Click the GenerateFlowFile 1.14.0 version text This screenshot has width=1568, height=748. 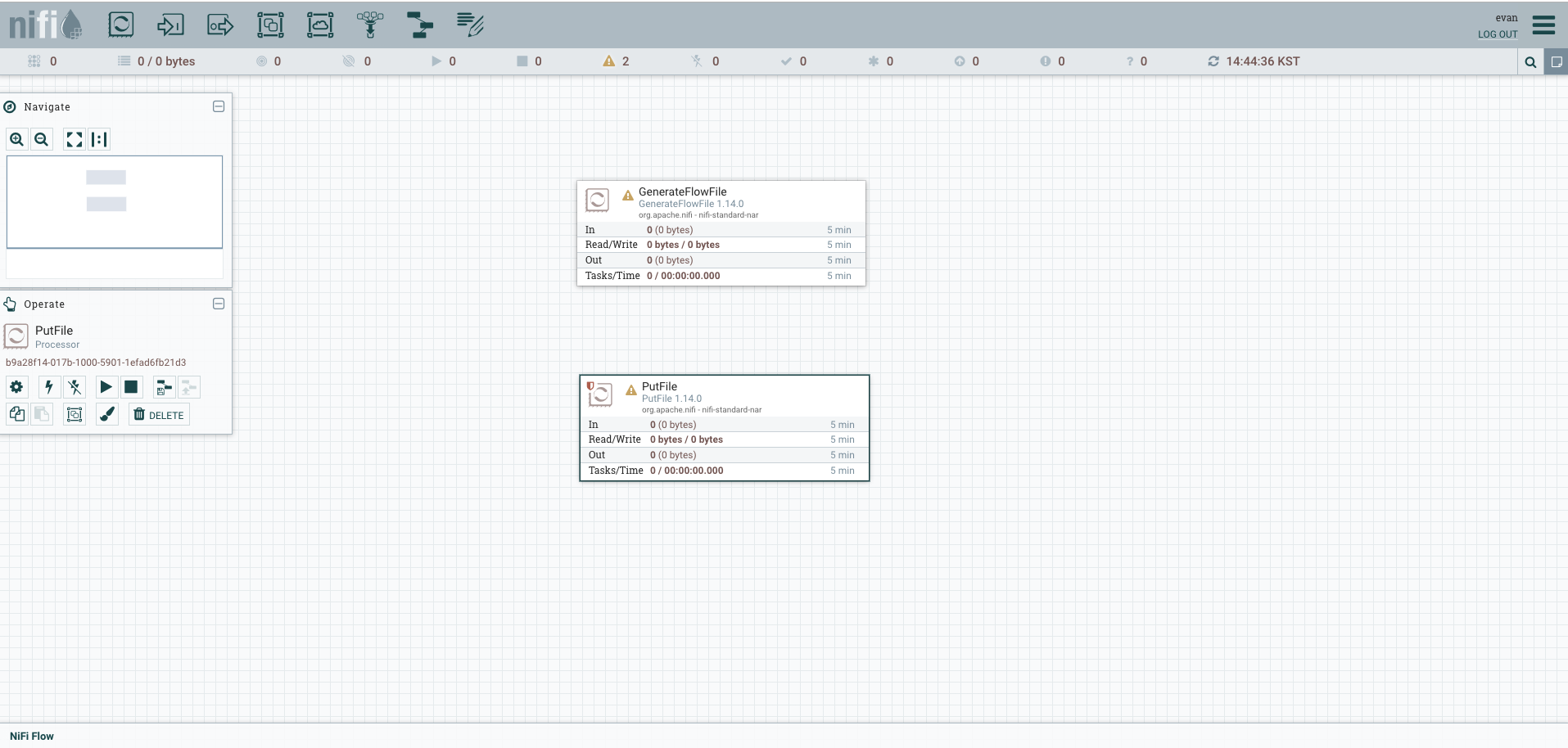691,204
